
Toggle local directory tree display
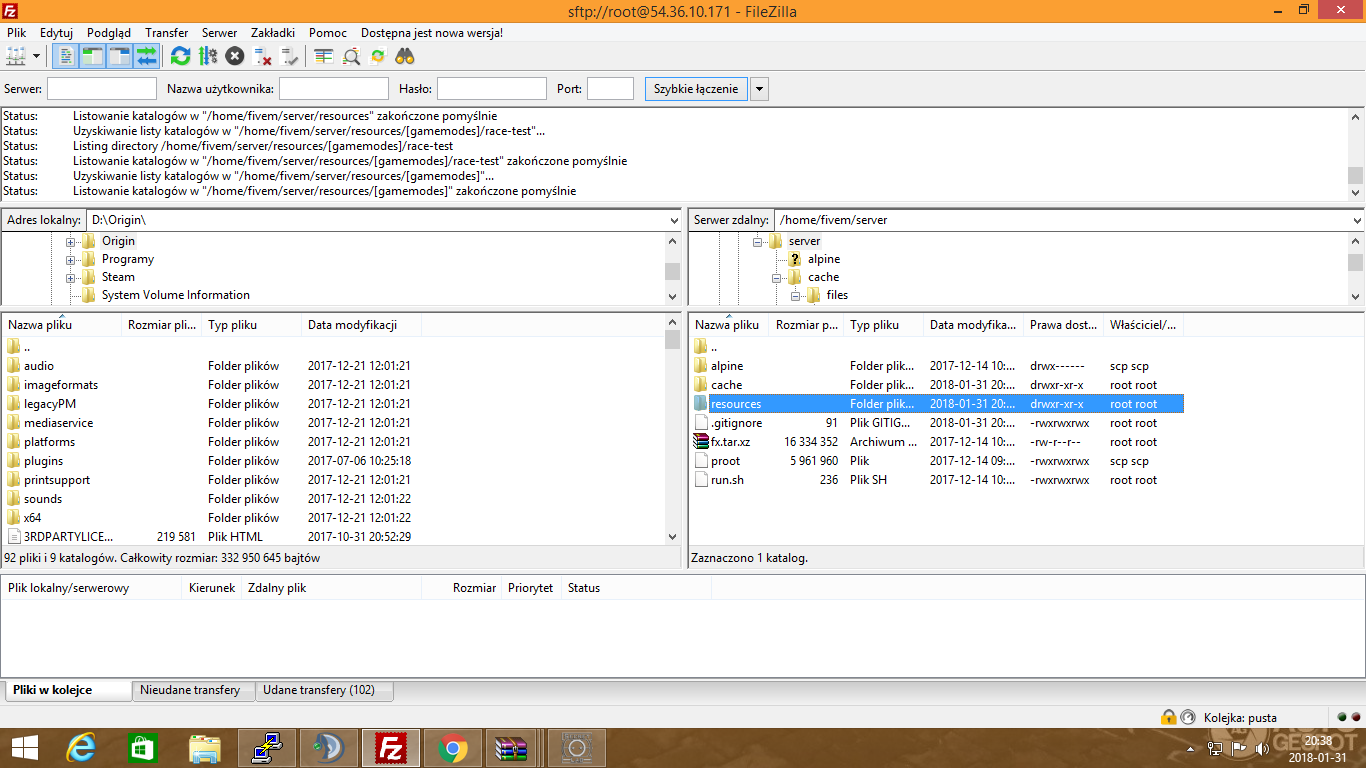point(93,56)
